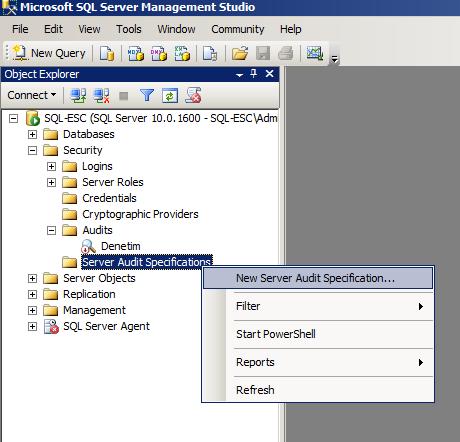
Task: Expand the SQL Server Agent node
Action: point(32,326)
